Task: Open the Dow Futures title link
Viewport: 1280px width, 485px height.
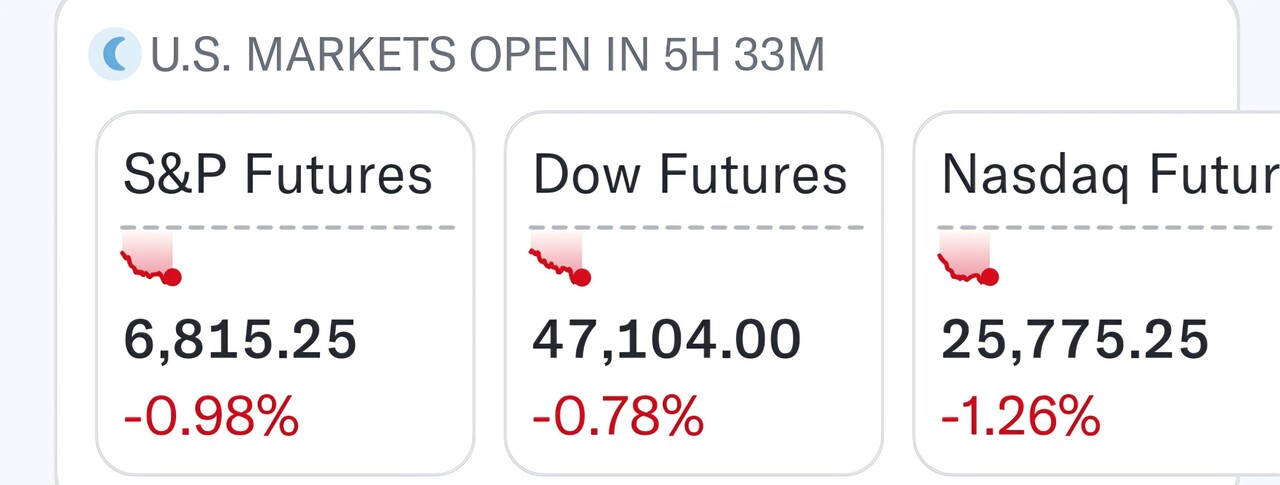Action: point(690,175)
